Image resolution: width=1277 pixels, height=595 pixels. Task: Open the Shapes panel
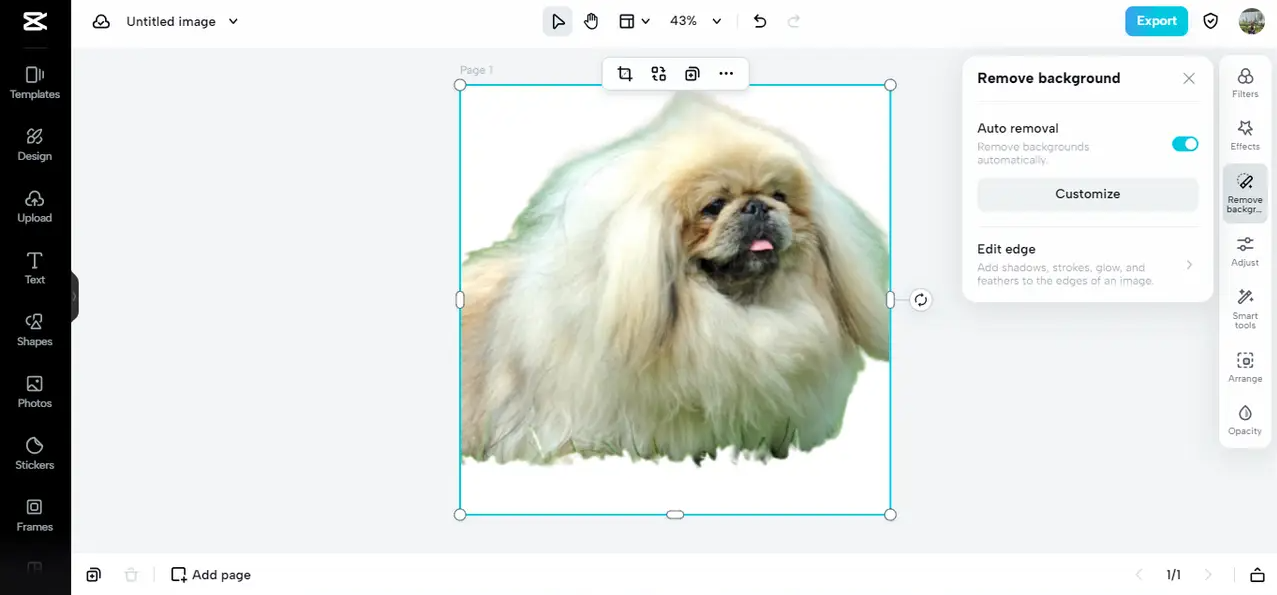tap(35, 330)
